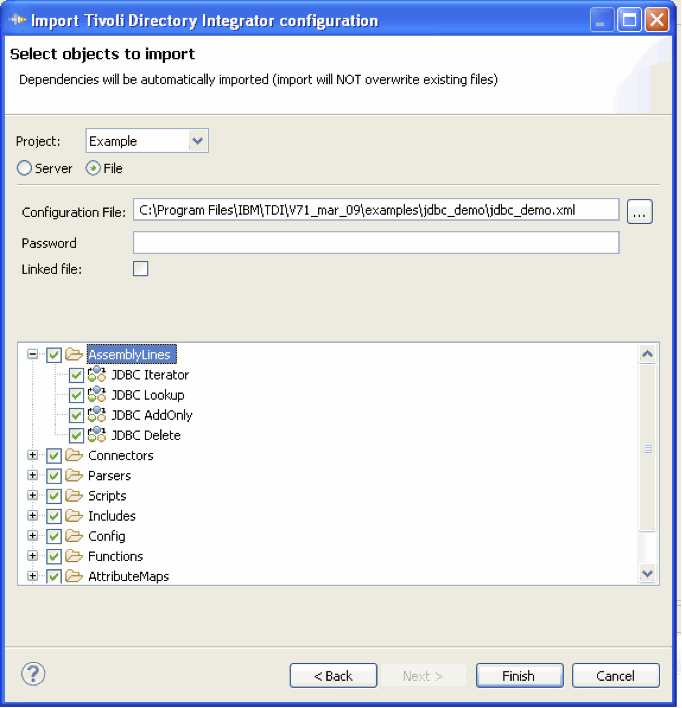Click the Config folder icon
This screenshot has width=682, height=708.
(74, 536)
